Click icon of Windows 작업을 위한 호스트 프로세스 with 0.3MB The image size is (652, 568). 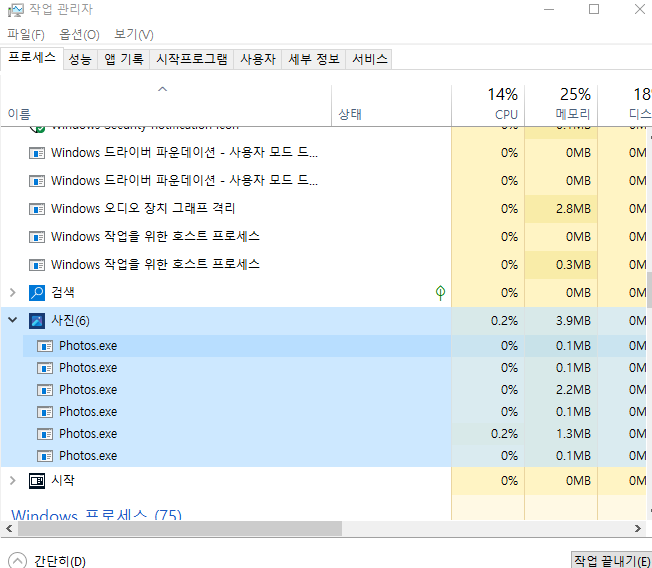coord(37,265)
